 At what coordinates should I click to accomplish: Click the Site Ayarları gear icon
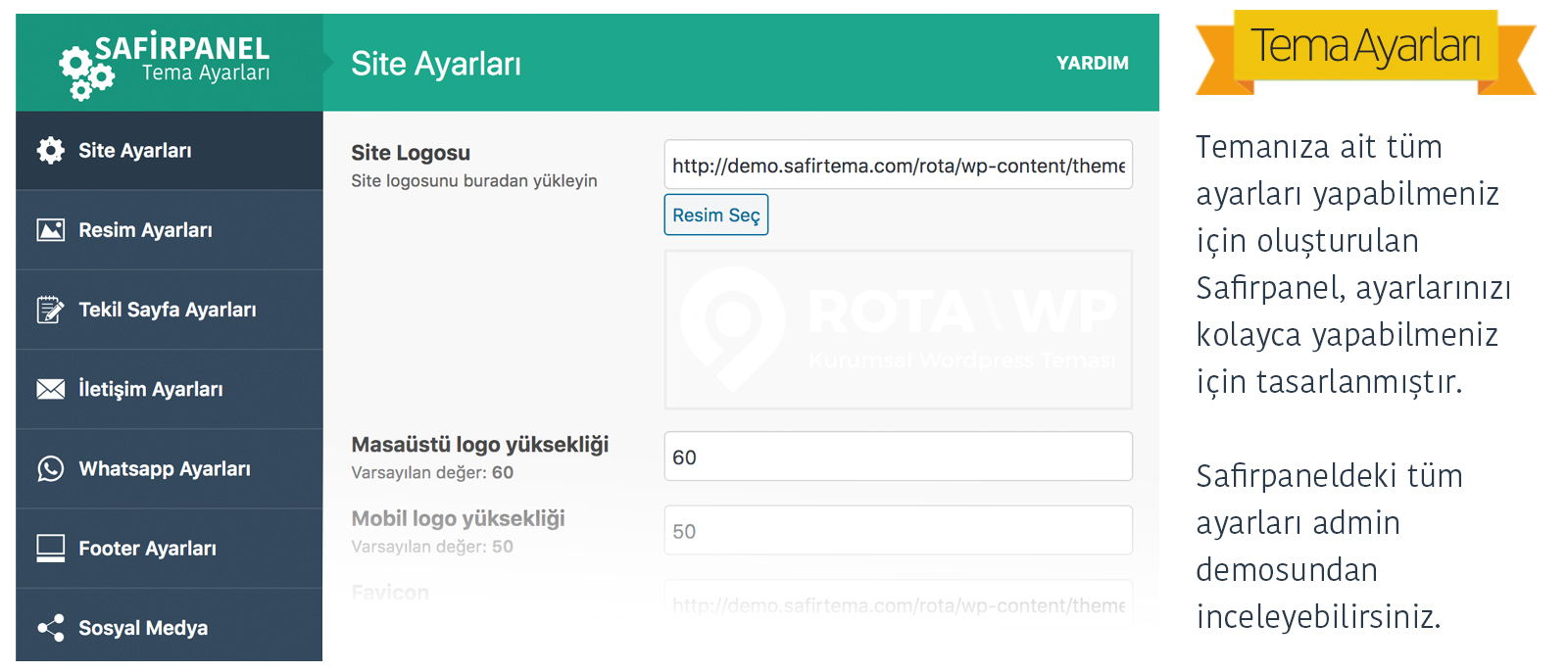pyautogui.click(x=51, y=150)
